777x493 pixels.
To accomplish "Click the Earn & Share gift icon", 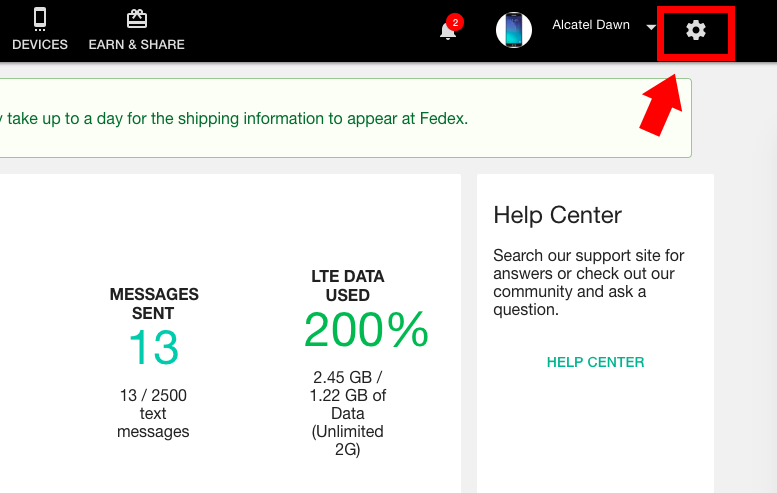I will tap(137, 19).
